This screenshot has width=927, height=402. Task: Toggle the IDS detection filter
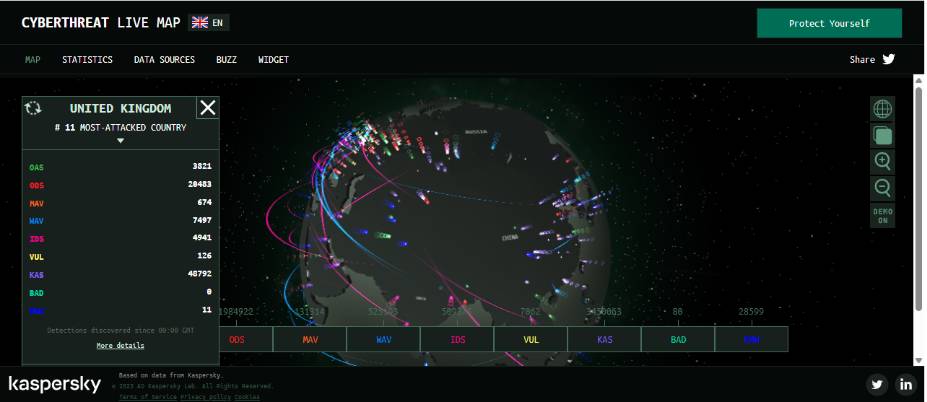pos(458,340)
